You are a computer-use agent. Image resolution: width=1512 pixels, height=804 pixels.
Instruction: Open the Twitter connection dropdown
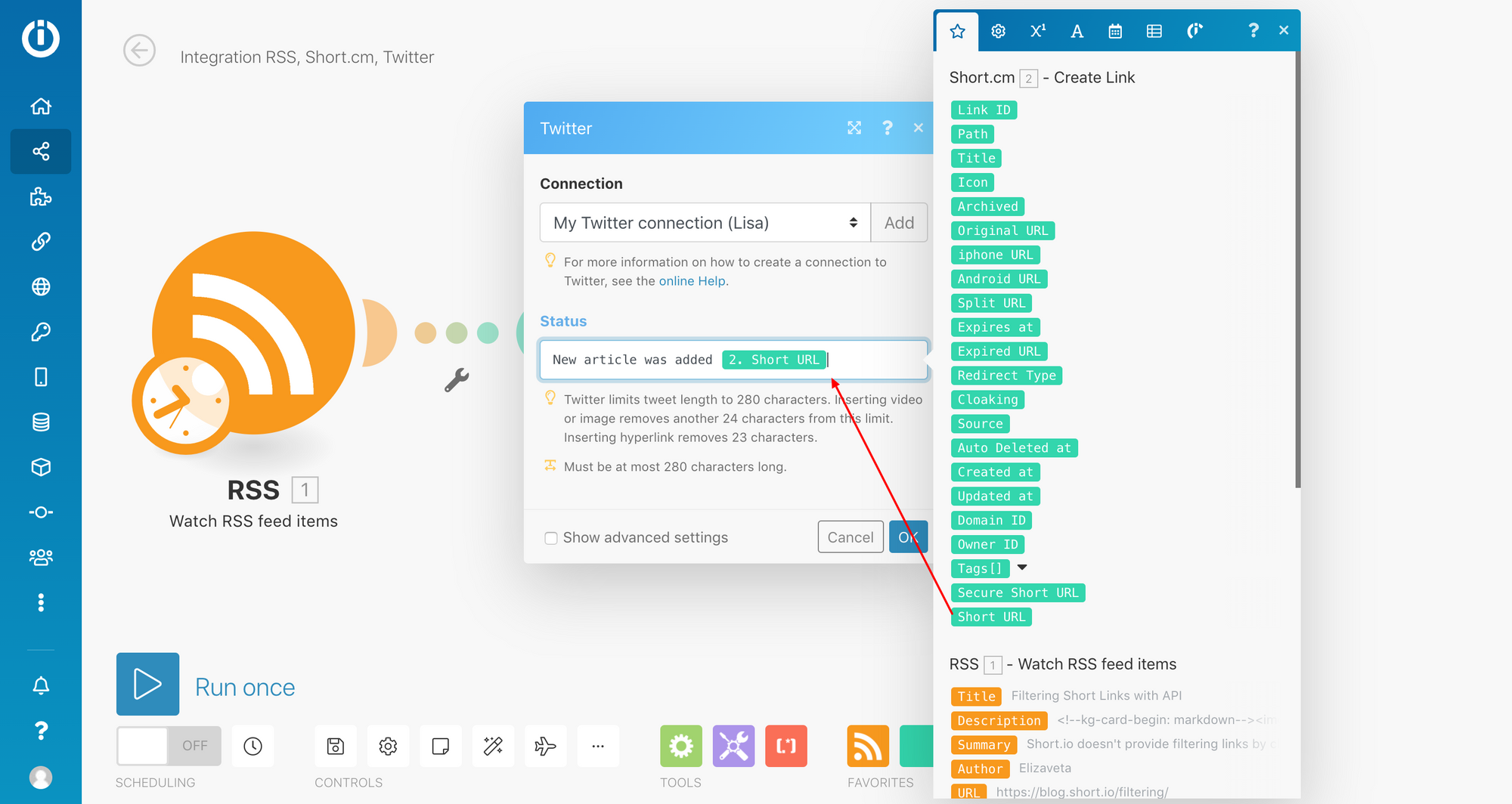click(705, 223)
